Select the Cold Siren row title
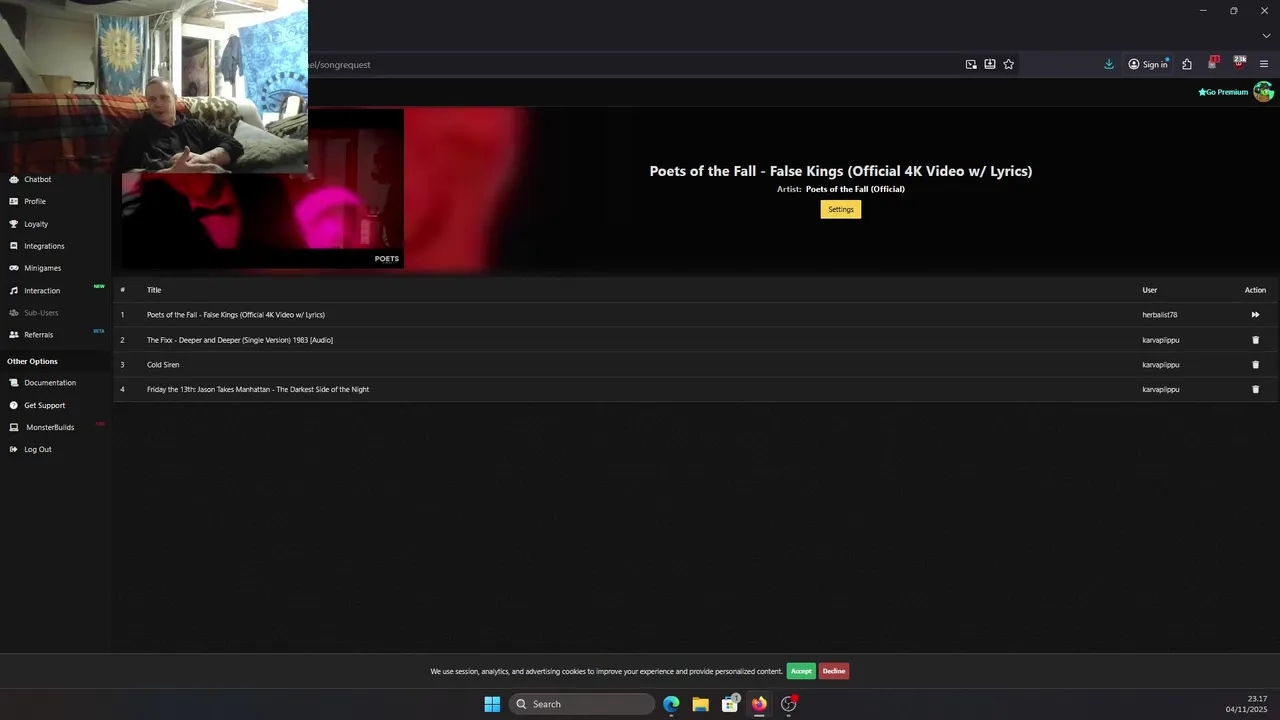This screenshot has width=1280, height=720. (163, 365)
